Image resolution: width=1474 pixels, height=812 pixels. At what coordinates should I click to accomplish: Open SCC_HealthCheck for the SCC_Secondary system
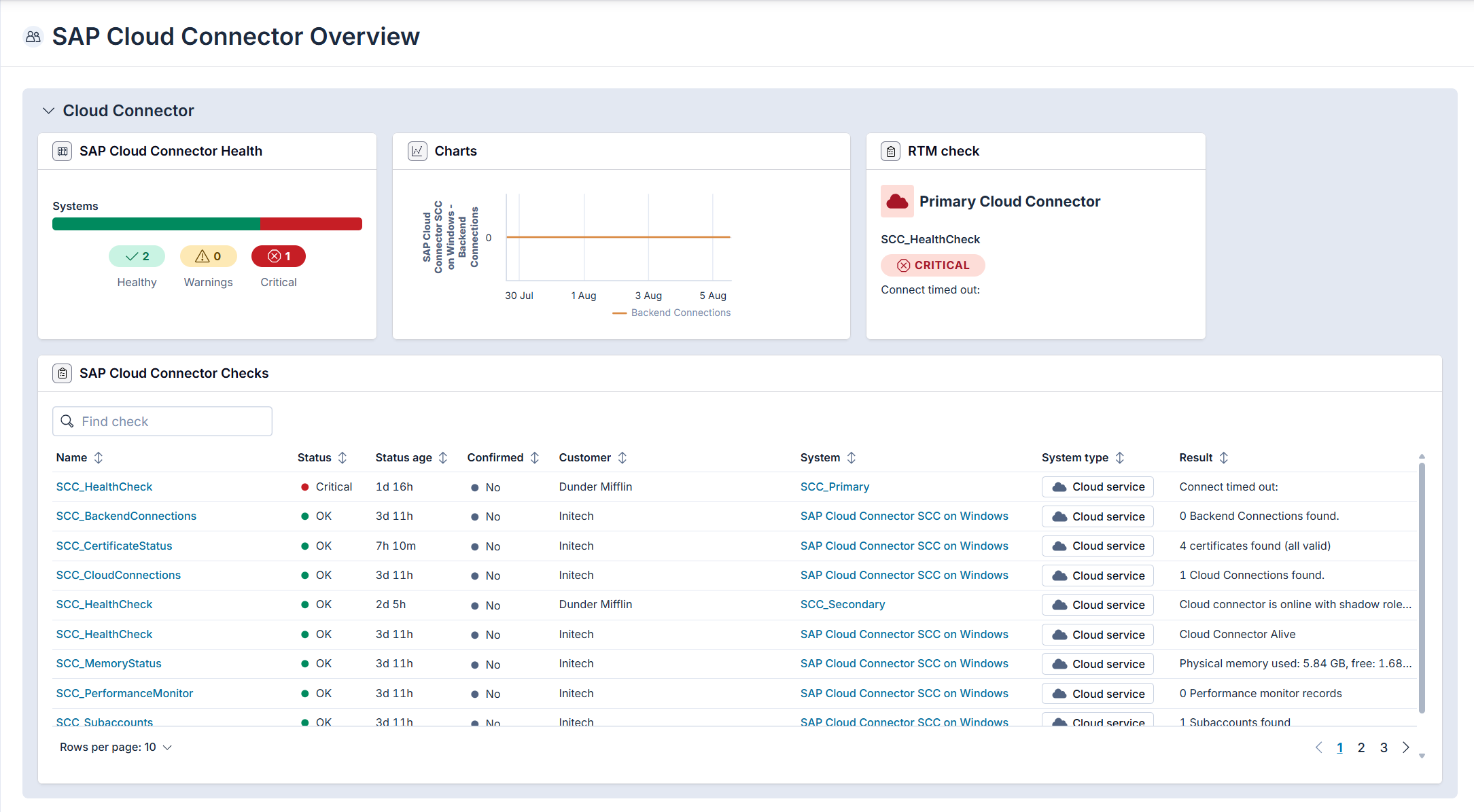[x=104, y=604]
